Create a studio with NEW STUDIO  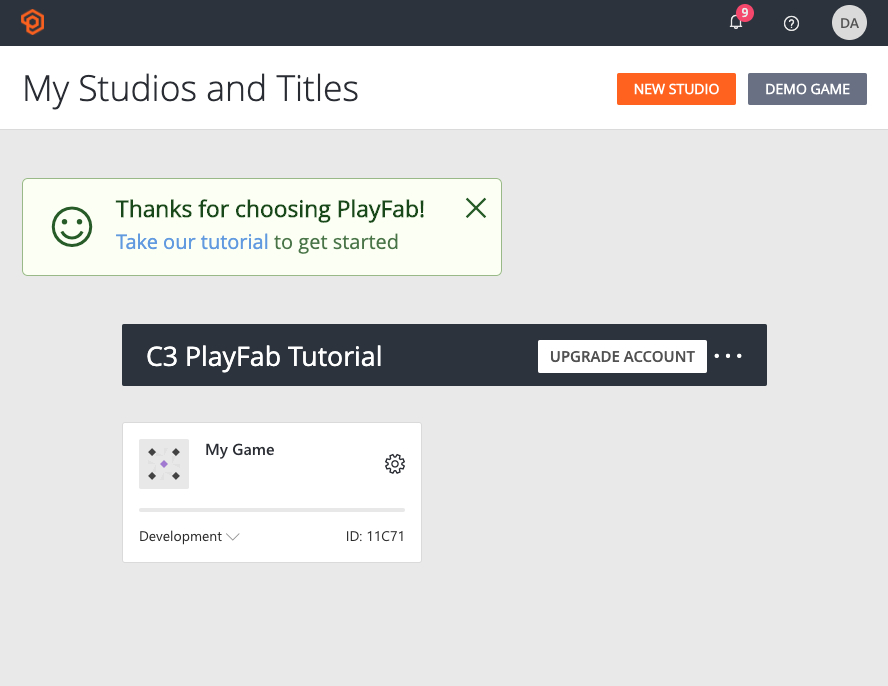[676, 89]
